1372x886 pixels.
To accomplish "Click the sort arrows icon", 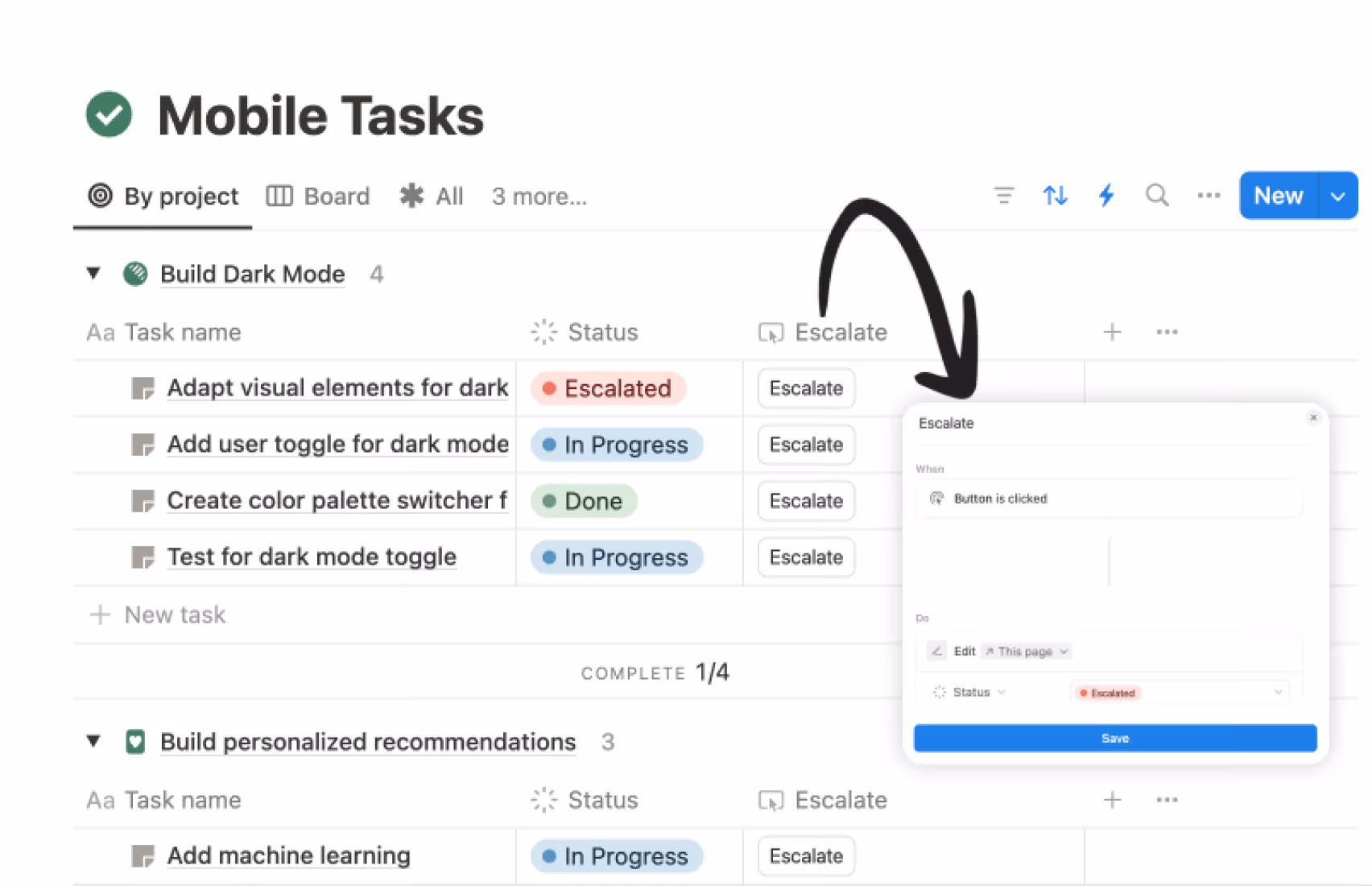I will click(x=1055, y=196).
